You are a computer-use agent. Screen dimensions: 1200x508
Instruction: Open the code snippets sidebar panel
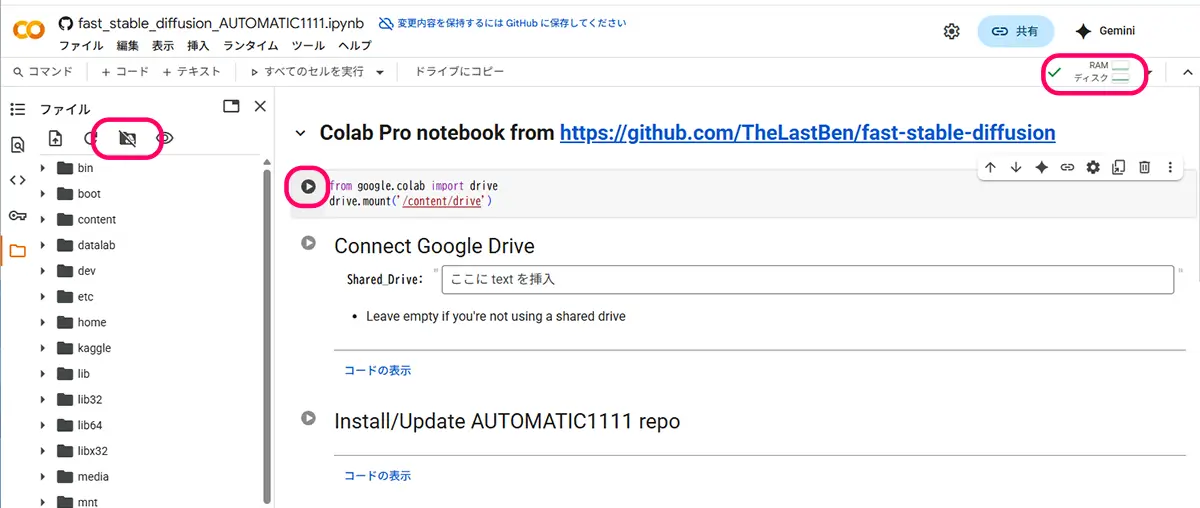17,180
